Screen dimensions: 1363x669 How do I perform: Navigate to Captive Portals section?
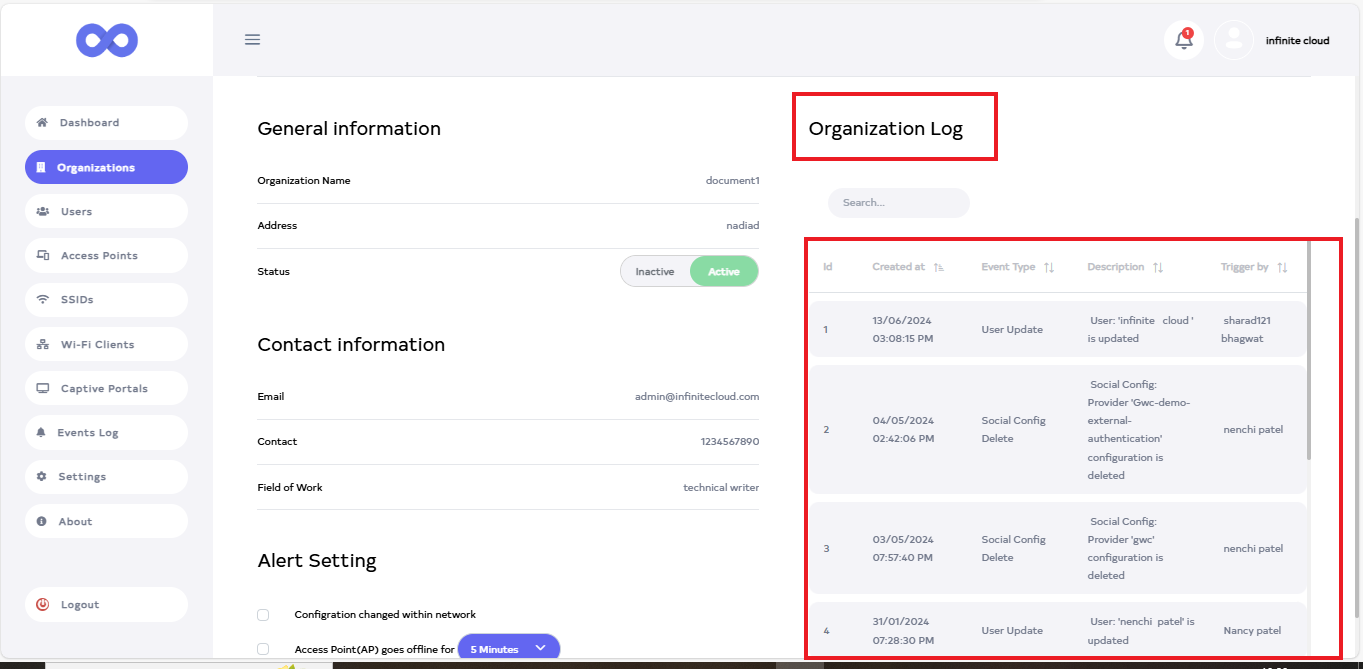[106, 388]
